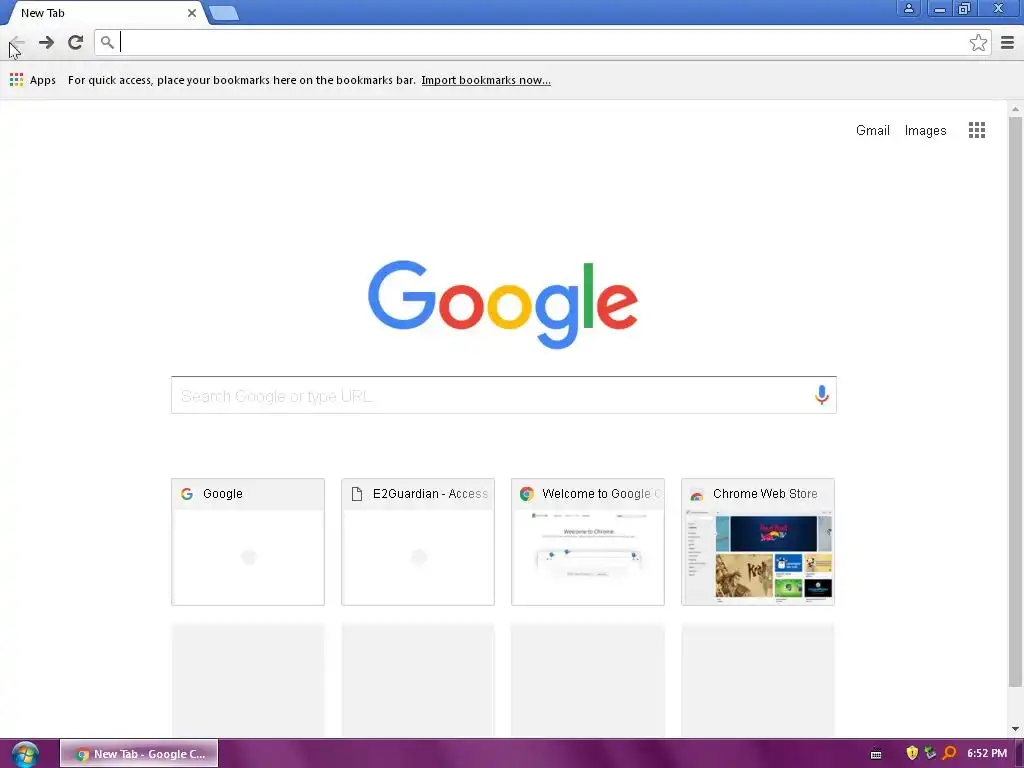Click the Search Google or type URL box

pyautogui.click(x=504, y=395)
